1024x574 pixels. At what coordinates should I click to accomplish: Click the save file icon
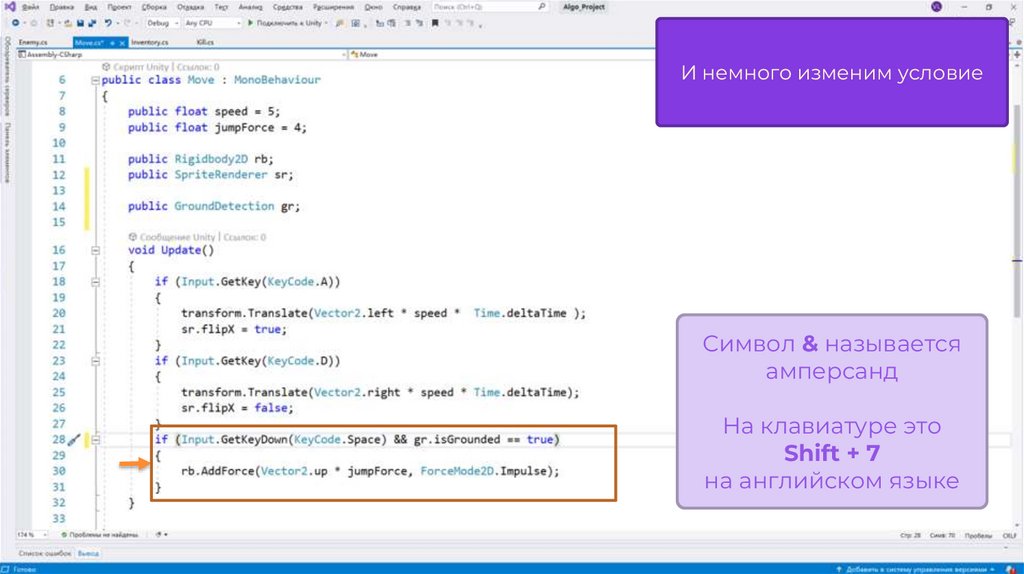80,23
